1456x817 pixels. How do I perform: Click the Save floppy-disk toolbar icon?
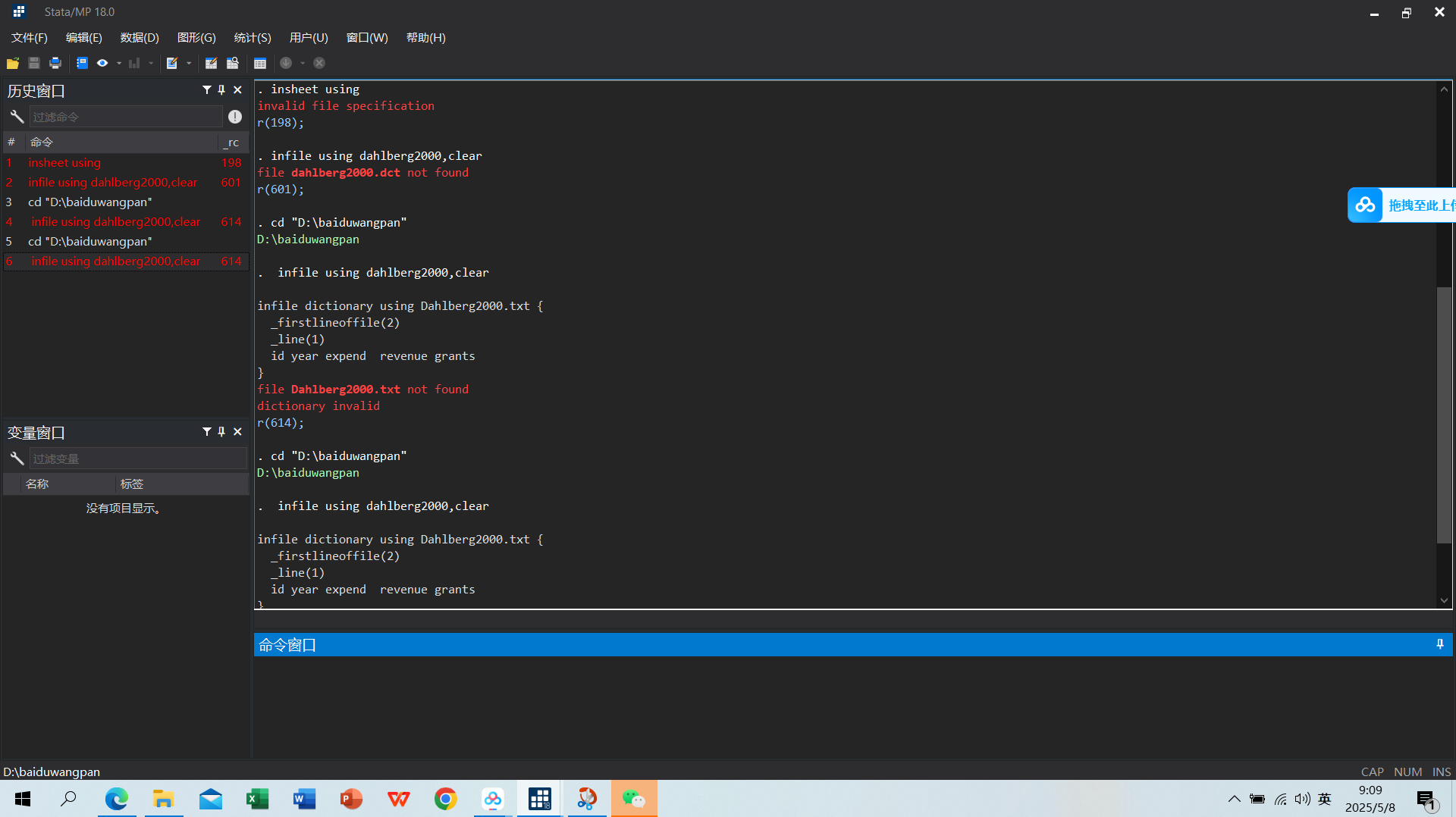point(34,63)
